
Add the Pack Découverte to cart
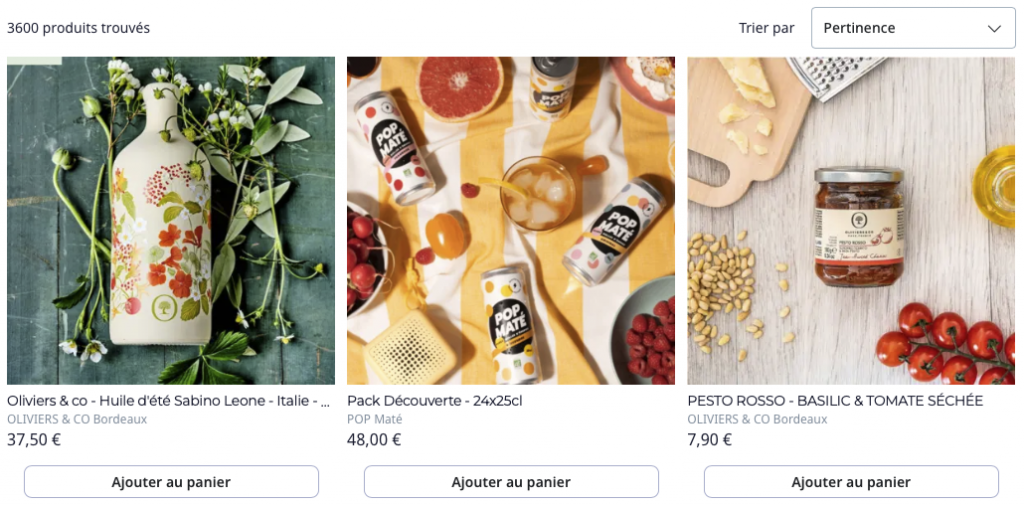coord(511,482)
